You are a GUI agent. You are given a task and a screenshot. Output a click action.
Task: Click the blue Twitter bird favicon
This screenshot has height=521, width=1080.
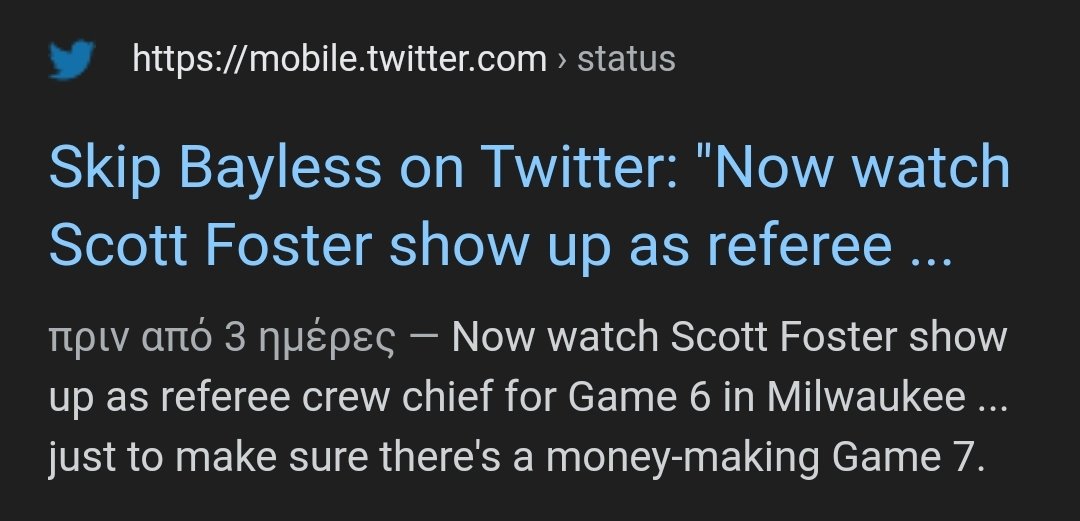click(x=72, y=59)
